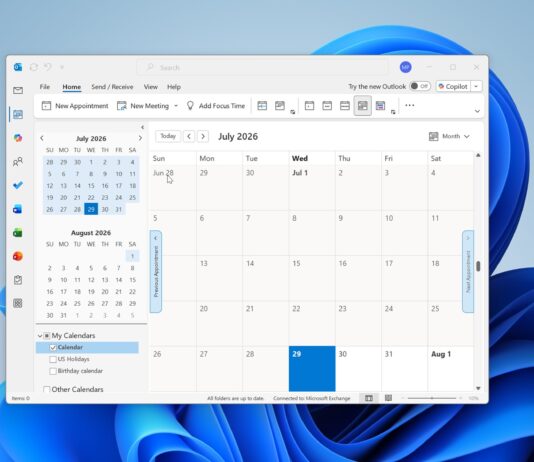Click the New Appointment button
The width and height of the screenshot is (534, 462).
coord(75,106)
